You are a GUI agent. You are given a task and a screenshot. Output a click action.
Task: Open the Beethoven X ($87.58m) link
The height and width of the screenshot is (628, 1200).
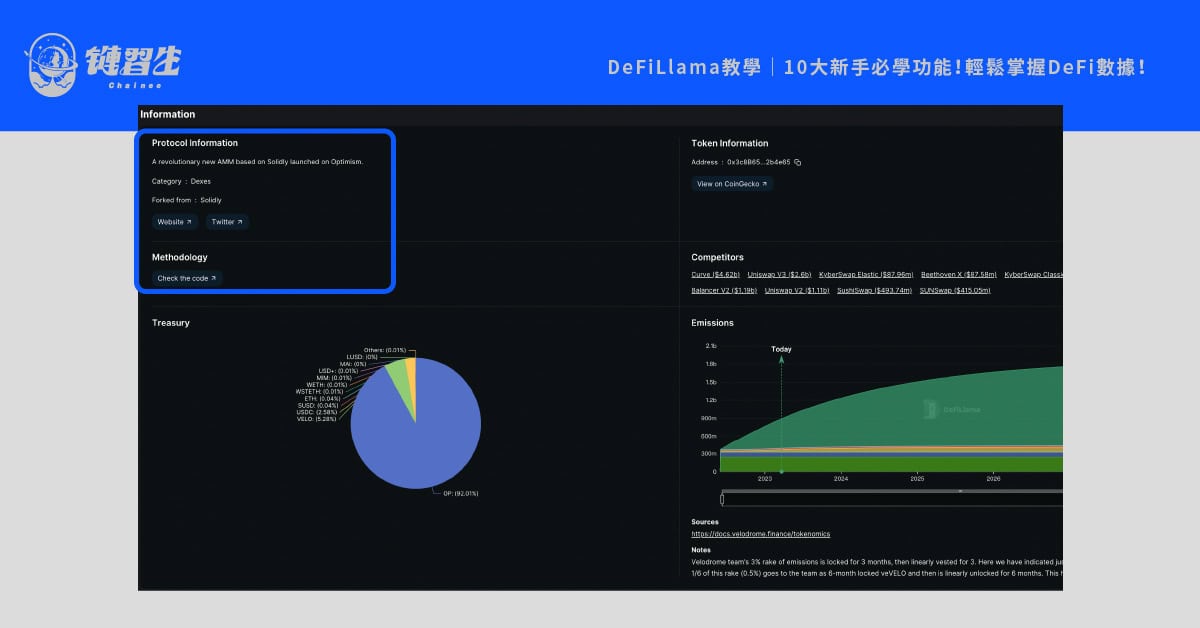[959, 274]
